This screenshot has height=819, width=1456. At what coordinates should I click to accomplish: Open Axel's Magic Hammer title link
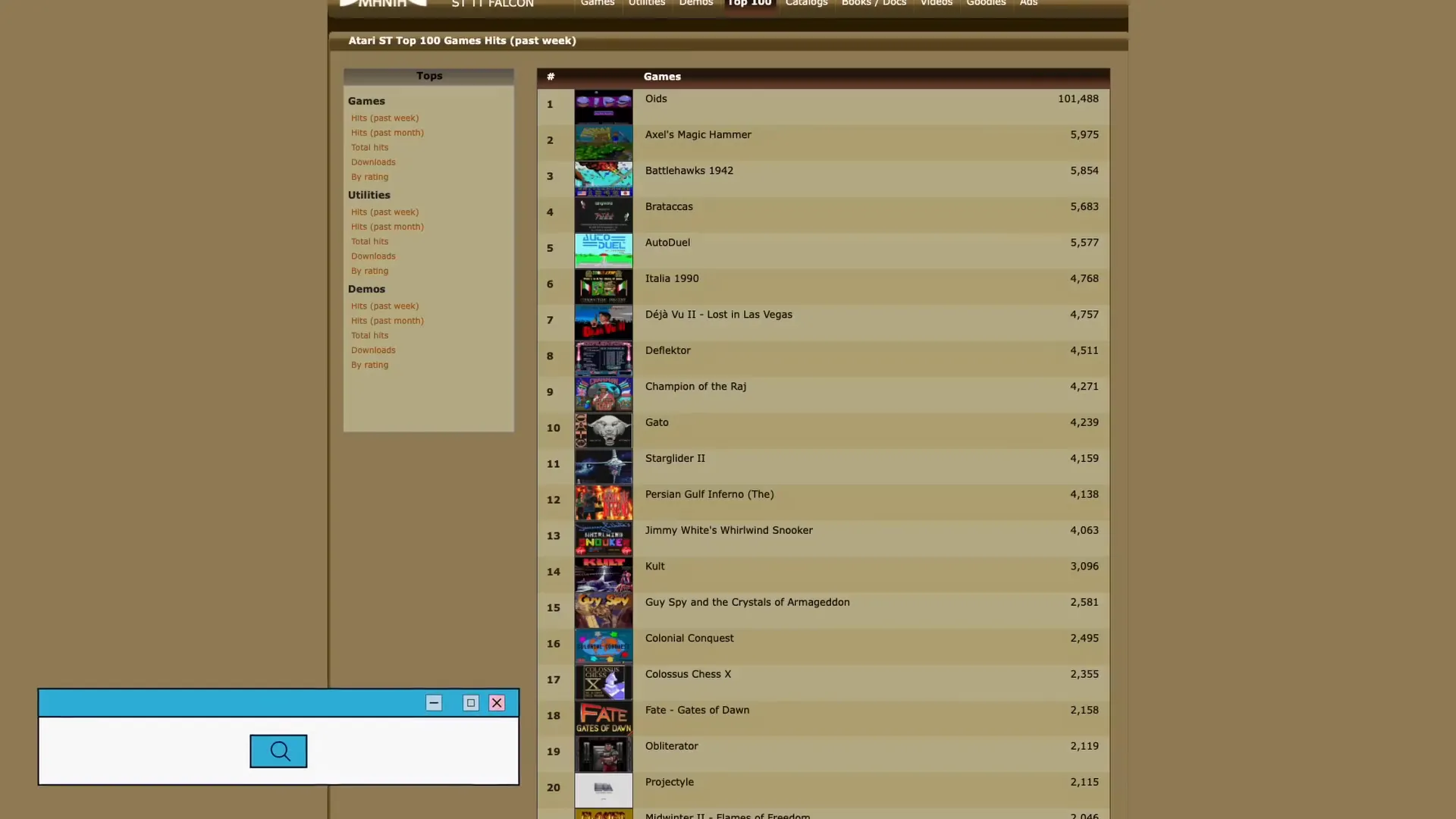point(698,135)
